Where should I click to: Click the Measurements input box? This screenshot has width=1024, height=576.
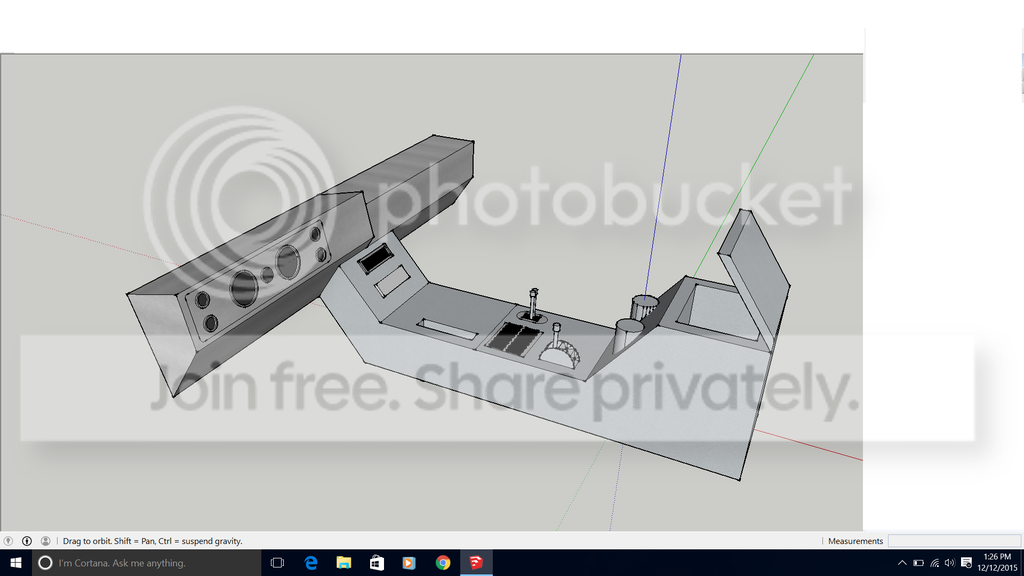pyautogui.click(x=953, y=541)
